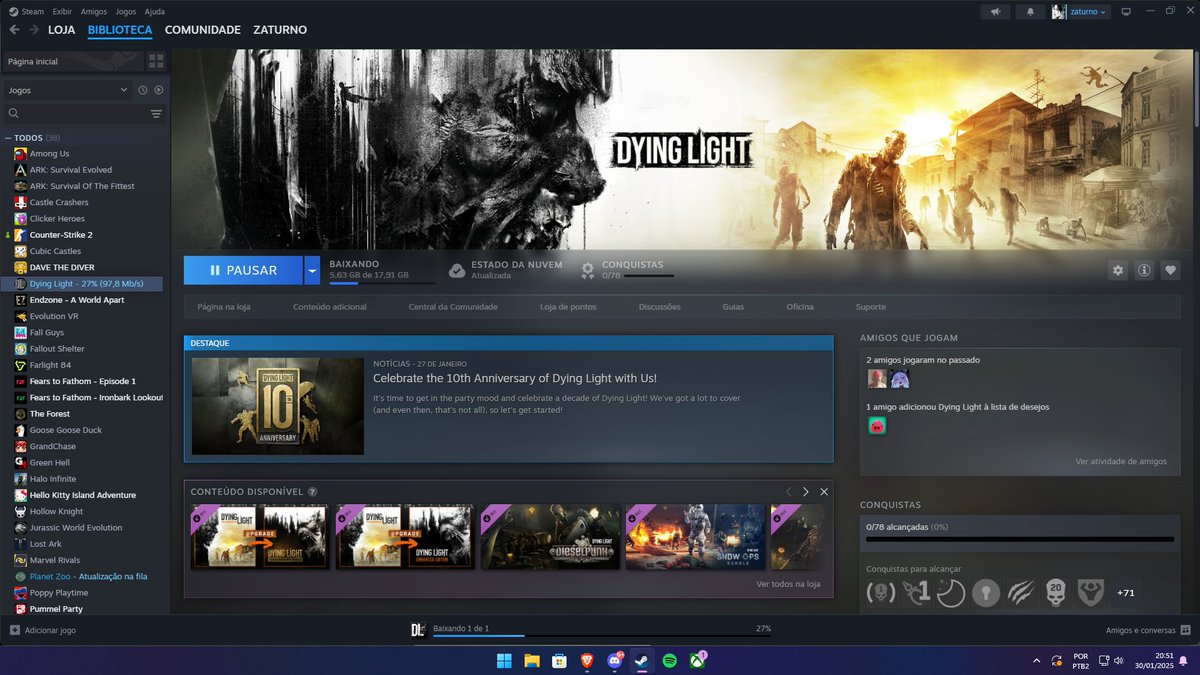Image resolution: width=1200 pixels, height=675 pixels.
Task: Add Dying Light to favorites heart
Action: (1170, 270)
